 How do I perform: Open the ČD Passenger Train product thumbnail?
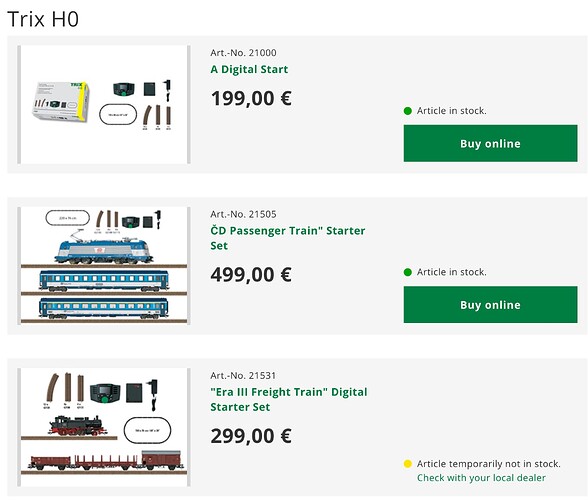point(104,266)
